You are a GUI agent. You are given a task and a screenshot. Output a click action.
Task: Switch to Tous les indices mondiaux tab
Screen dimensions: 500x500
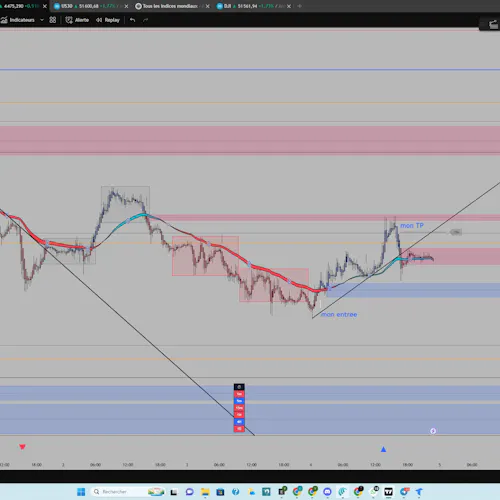tap(170, 6)
